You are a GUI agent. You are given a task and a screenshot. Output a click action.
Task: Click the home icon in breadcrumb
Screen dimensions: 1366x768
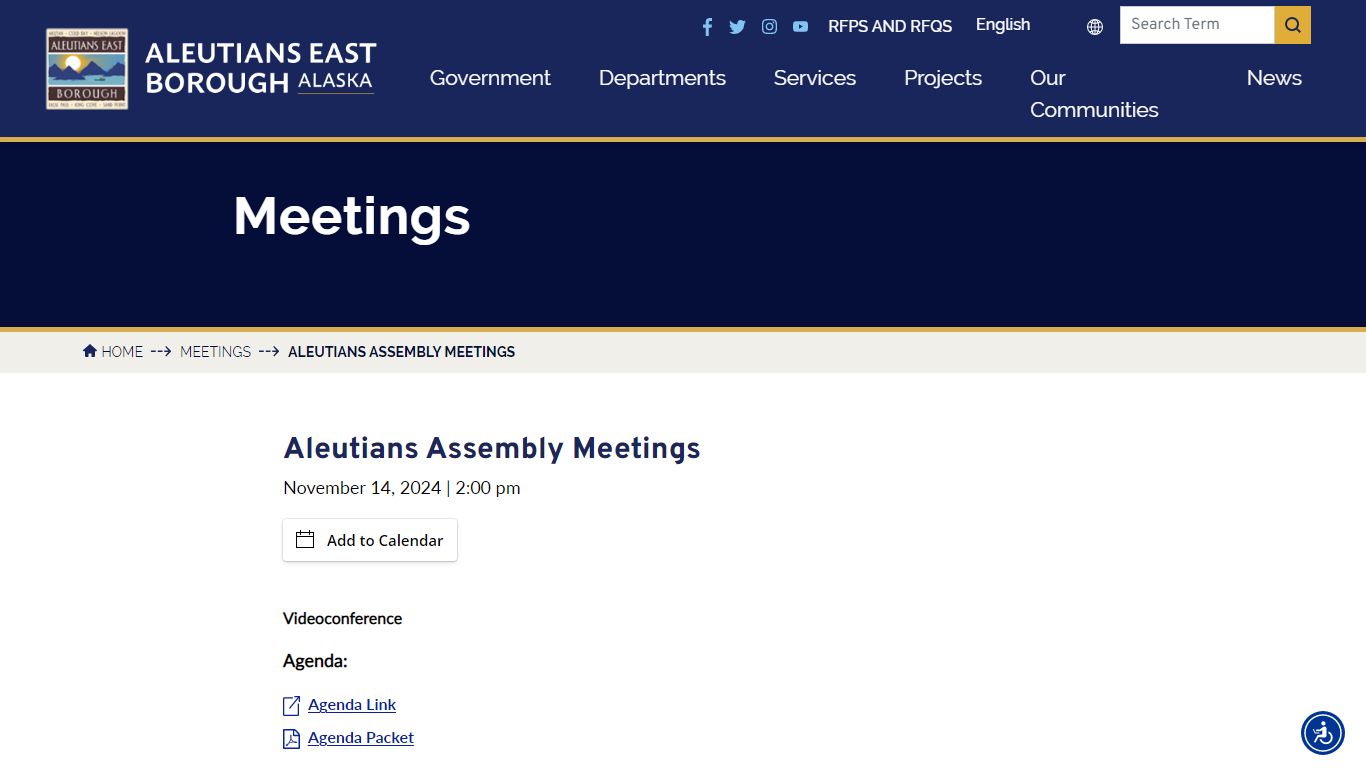click(x=90, y=351)
